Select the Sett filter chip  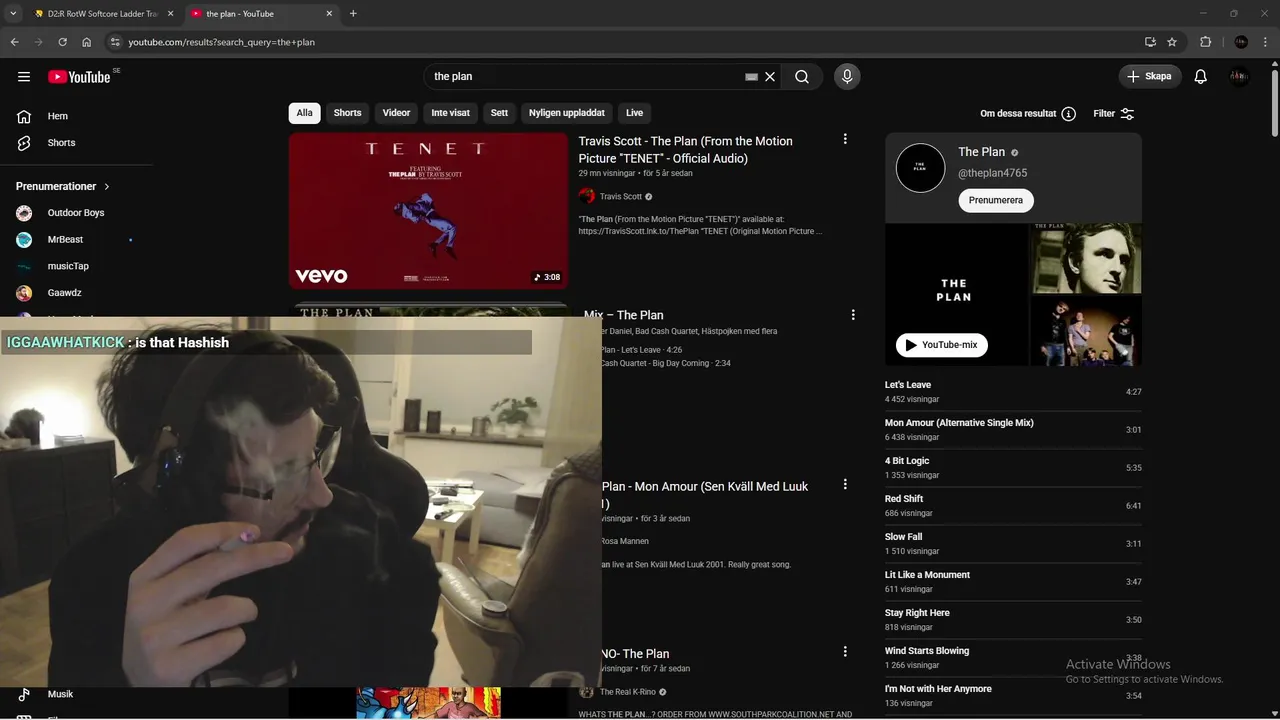point(499,113)
